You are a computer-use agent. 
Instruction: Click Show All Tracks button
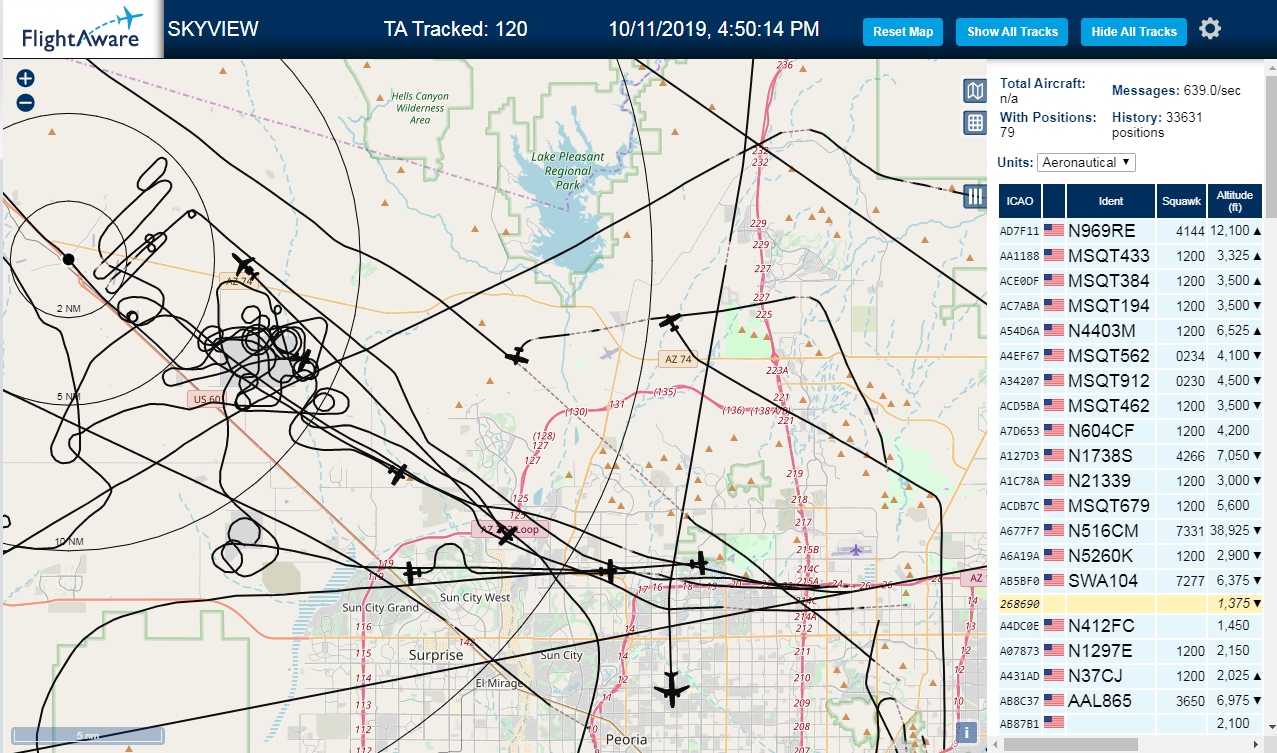point(1012,32)
